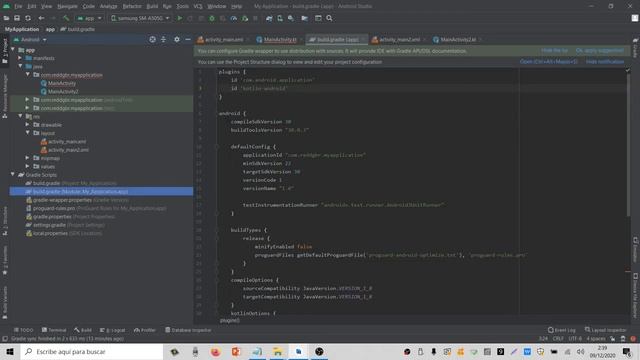Click the Windows Start button
The height and width of the screenshot is (360, 640).
tap(10, 351)
